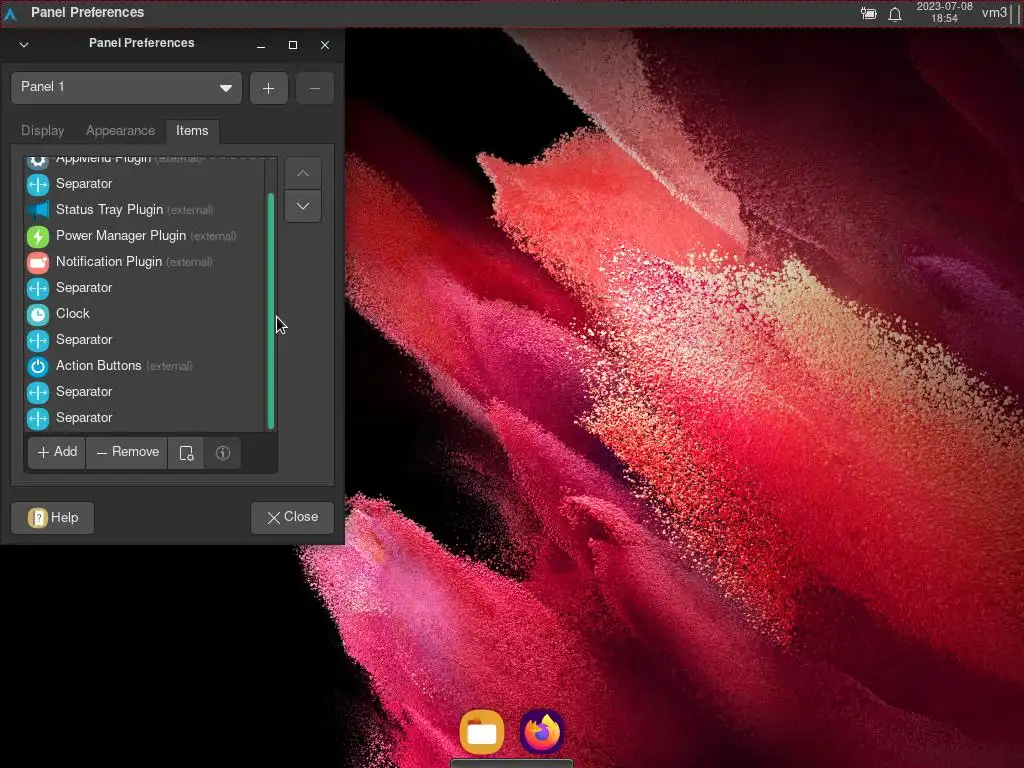This screenshot has height=768, width=1024.
Task: Launch file manager from the dock
Action: tap(482, 732)
